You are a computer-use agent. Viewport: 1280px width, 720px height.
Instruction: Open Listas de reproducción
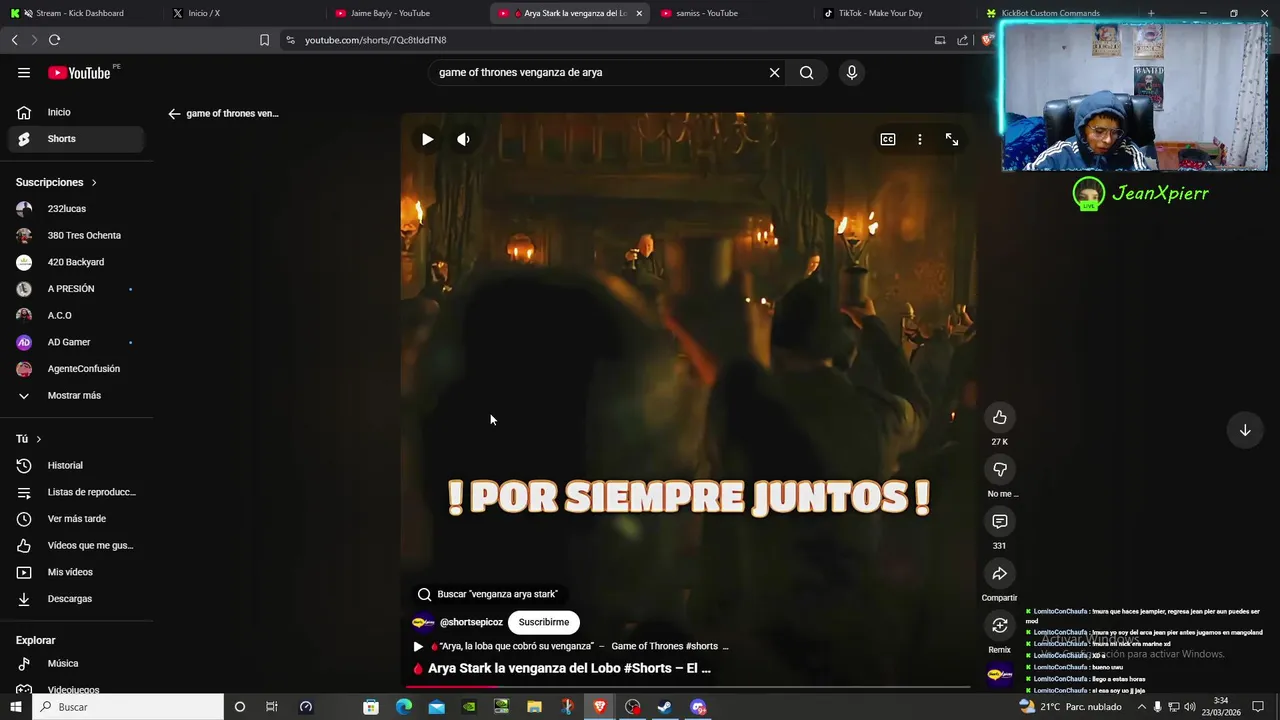pos(76,492)
